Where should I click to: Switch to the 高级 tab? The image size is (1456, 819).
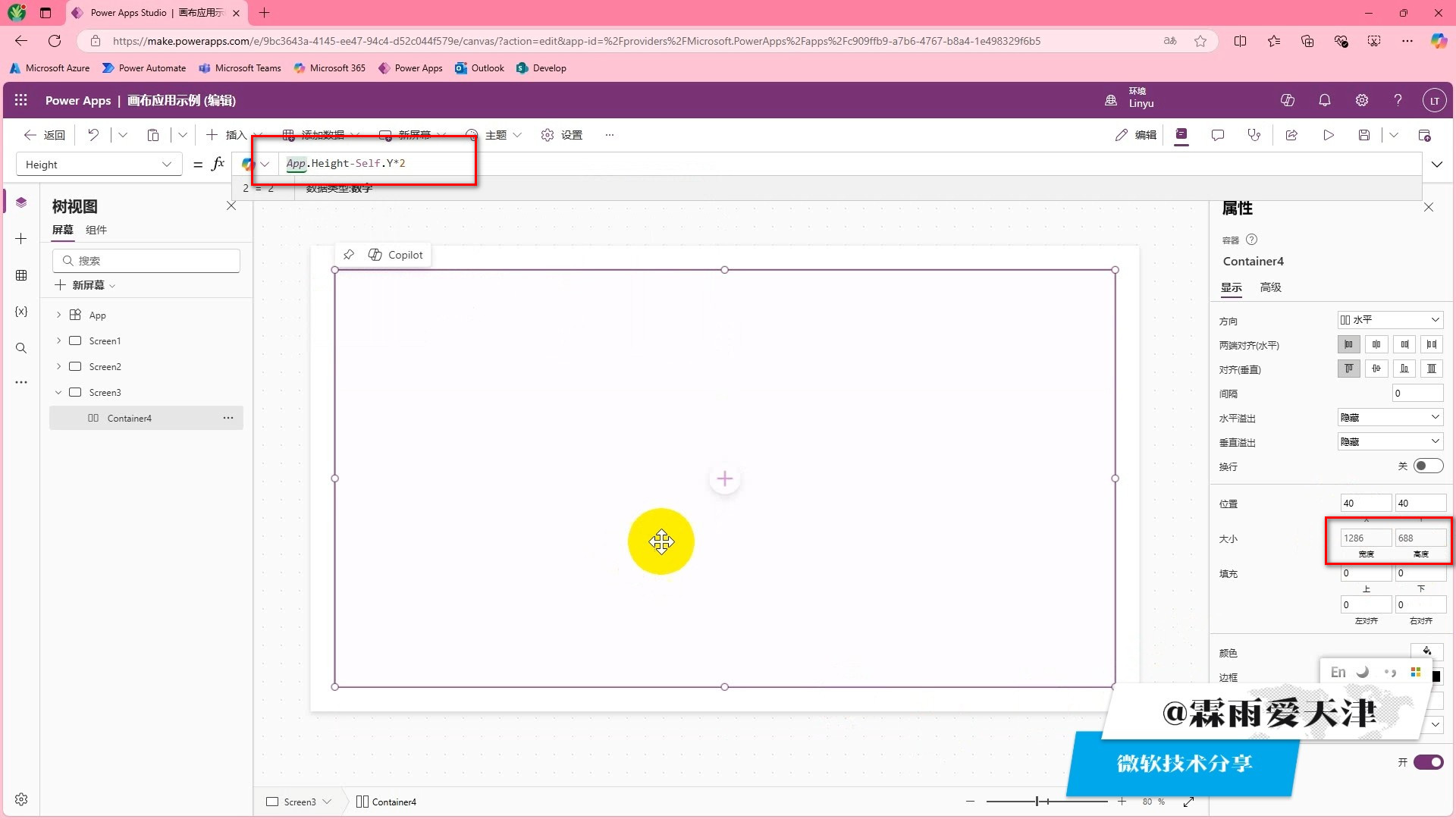(1270, 287)
